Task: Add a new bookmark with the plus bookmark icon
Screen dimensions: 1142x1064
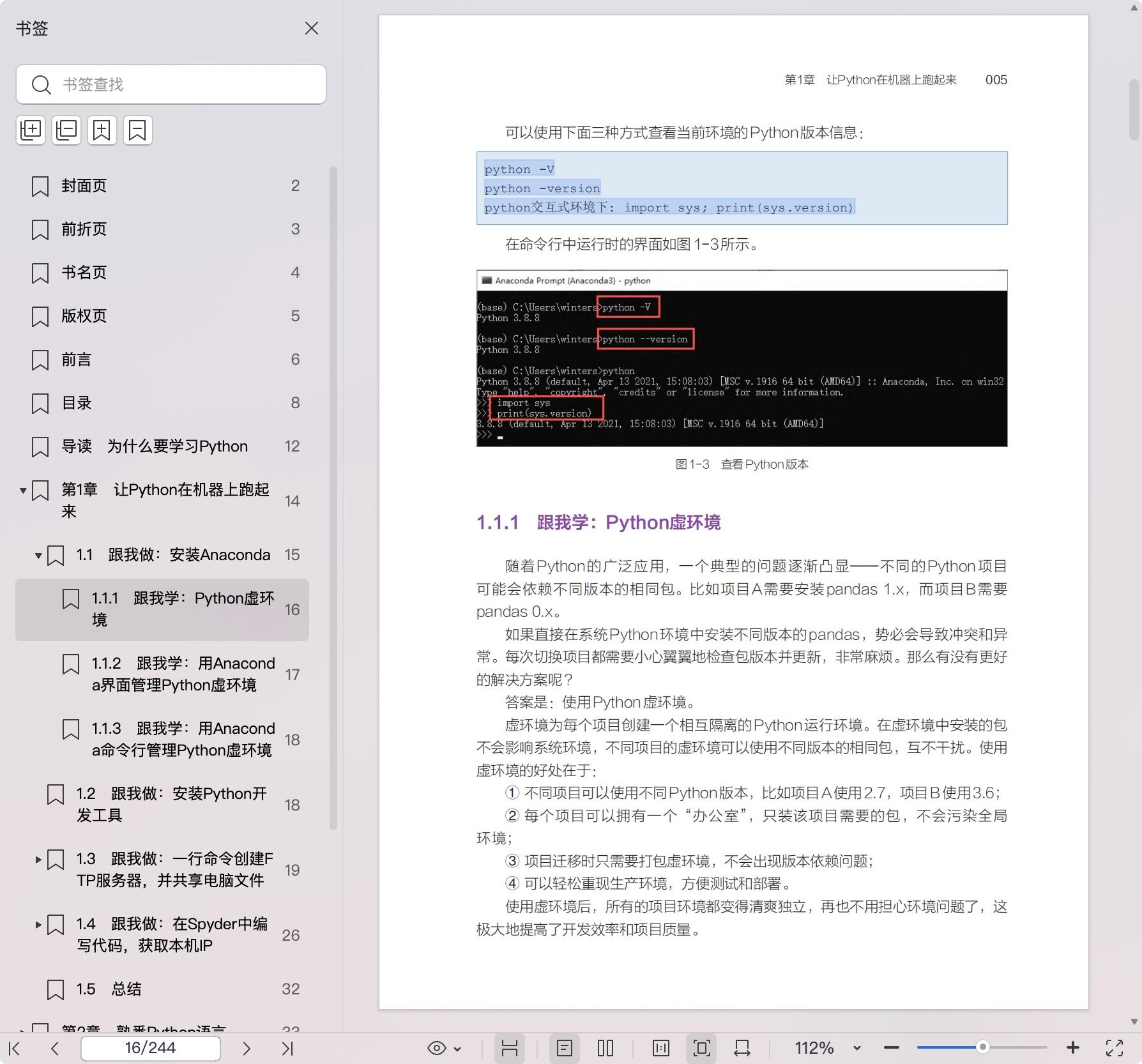Action: coord(102,130)
